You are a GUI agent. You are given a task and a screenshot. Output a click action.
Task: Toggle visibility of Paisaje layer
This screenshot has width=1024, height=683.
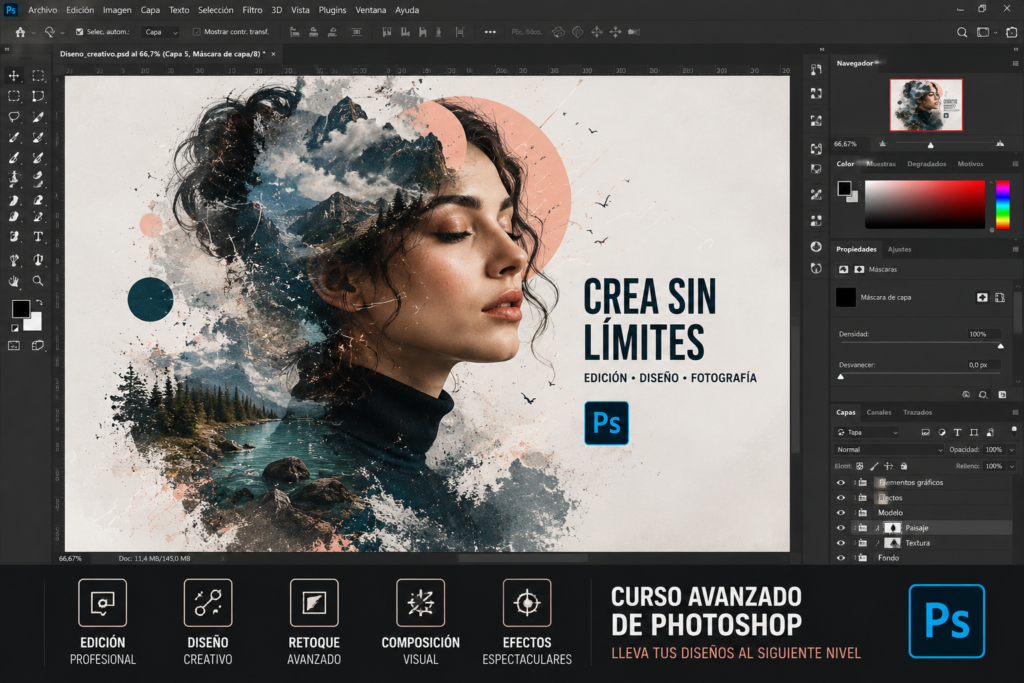(840, 528)
